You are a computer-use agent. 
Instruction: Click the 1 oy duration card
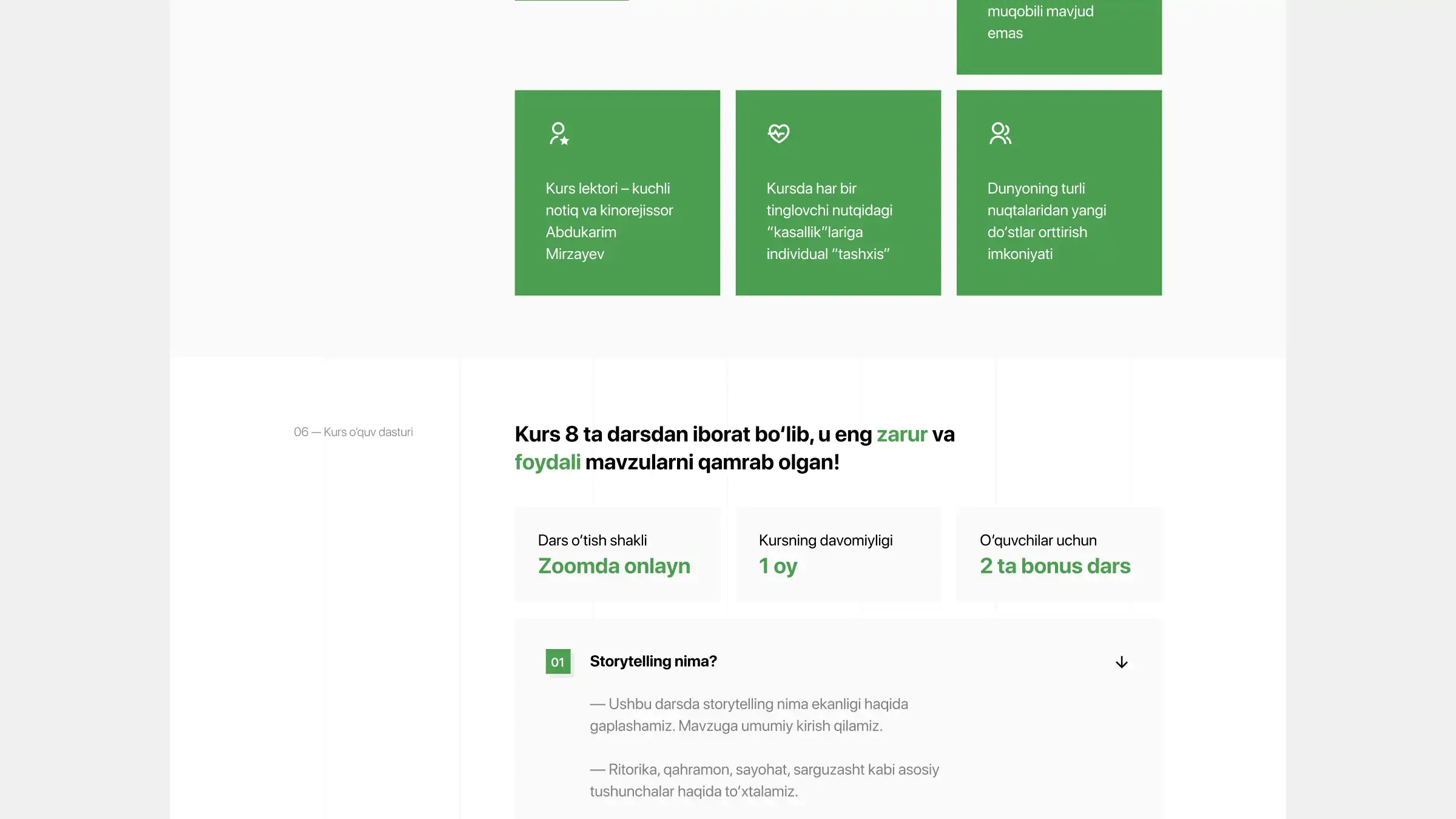[x=838, y=554]
